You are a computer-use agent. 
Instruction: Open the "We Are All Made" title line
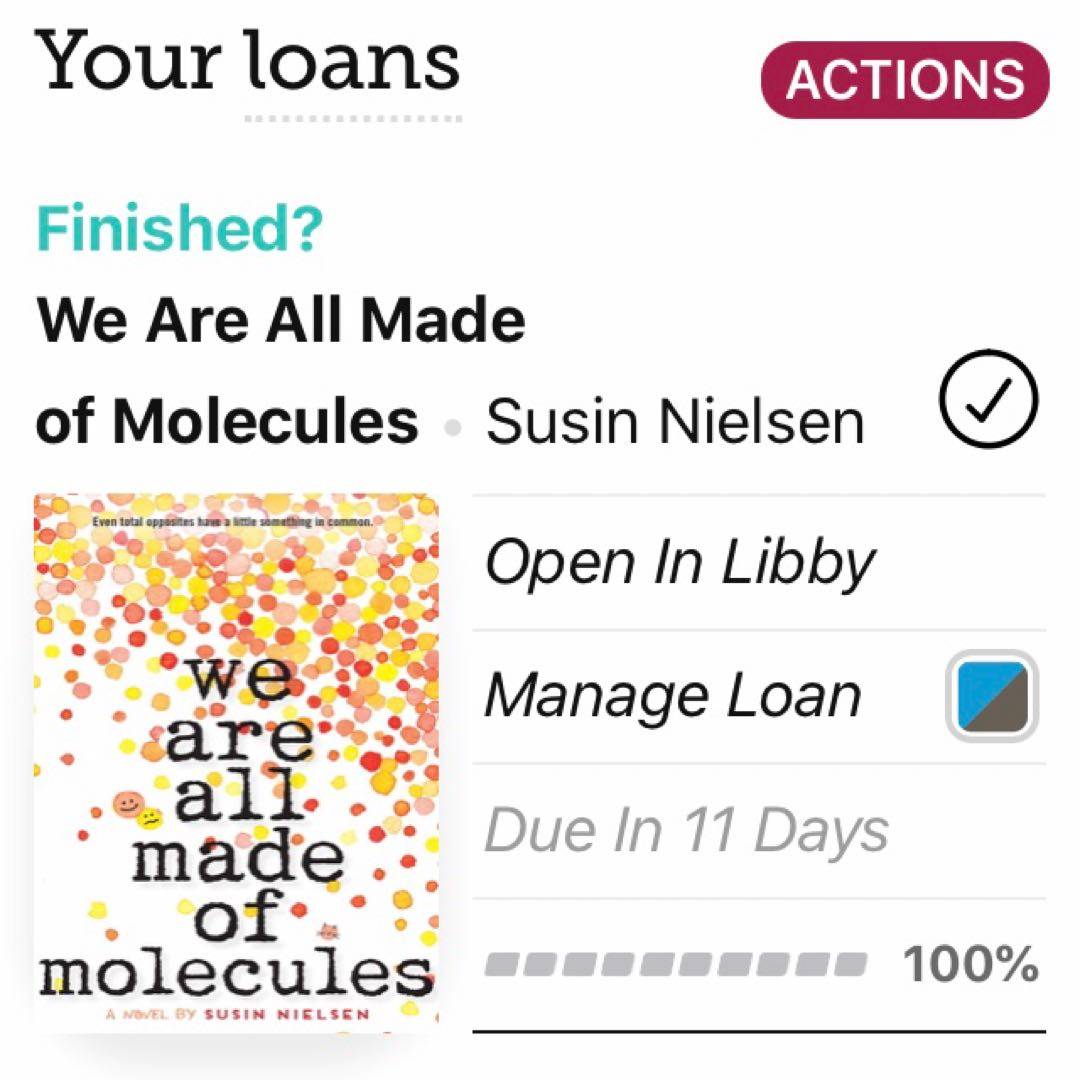281,320
